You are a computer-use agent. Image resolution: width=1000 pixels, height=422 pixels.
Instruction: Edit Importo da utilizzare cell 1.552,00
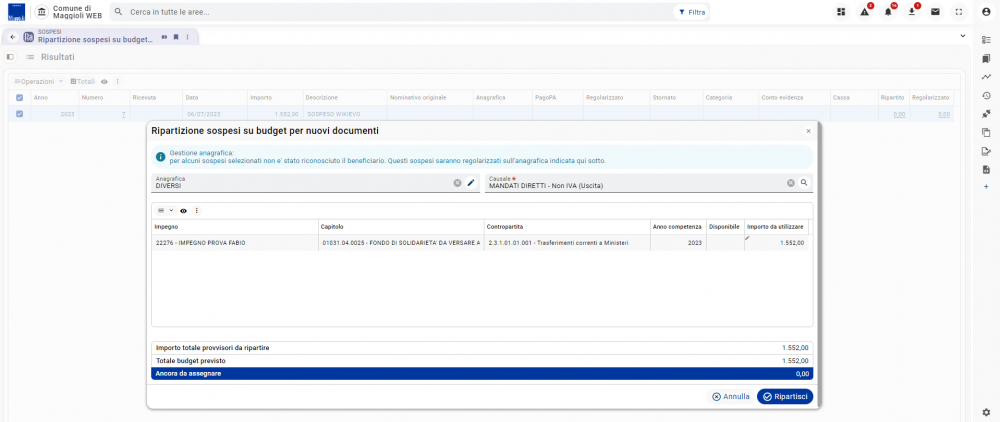[776, 243]
